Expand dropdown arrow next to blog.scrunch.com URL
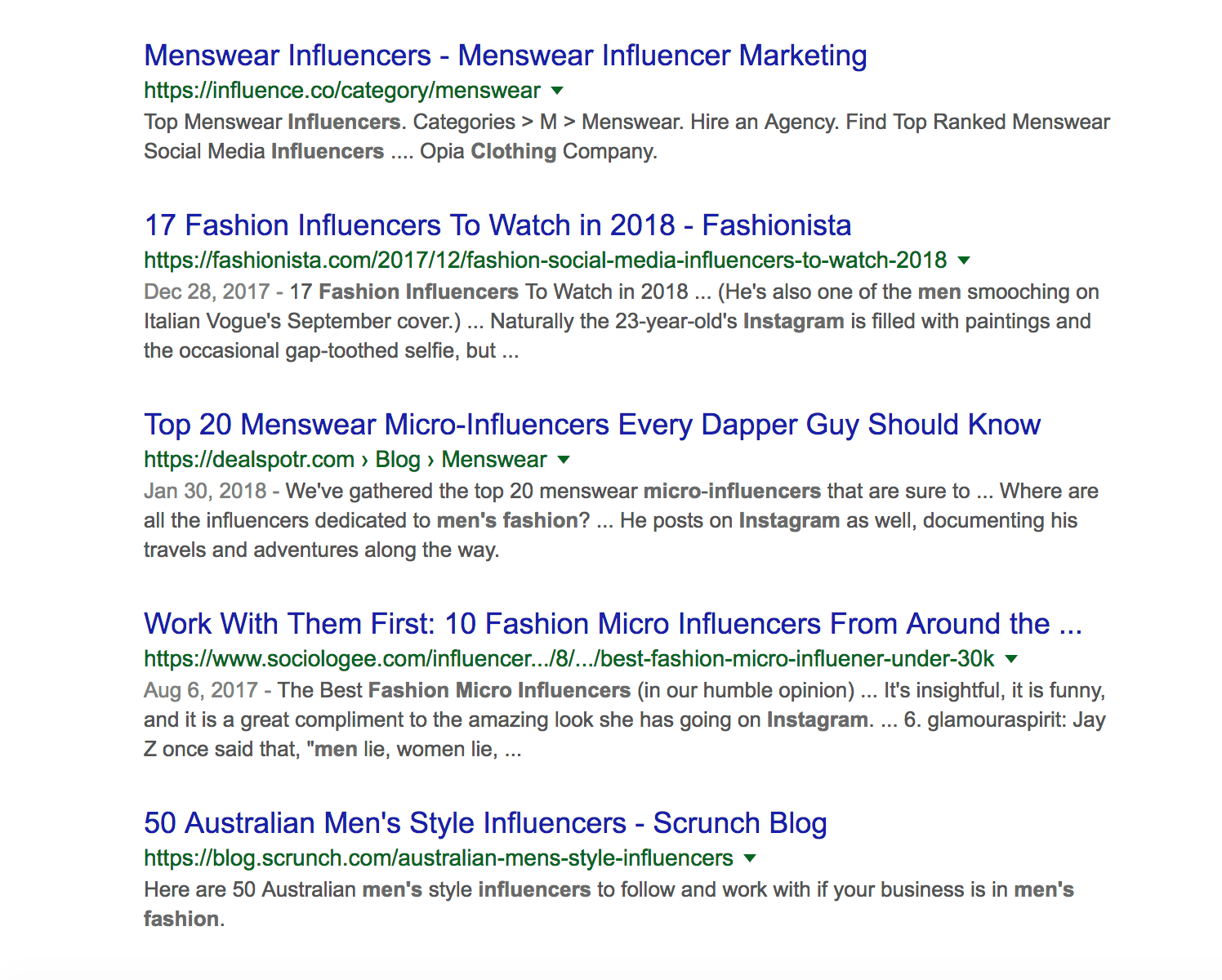The height and width of the screenshot is (980, 1222). [x=750, y=858]
